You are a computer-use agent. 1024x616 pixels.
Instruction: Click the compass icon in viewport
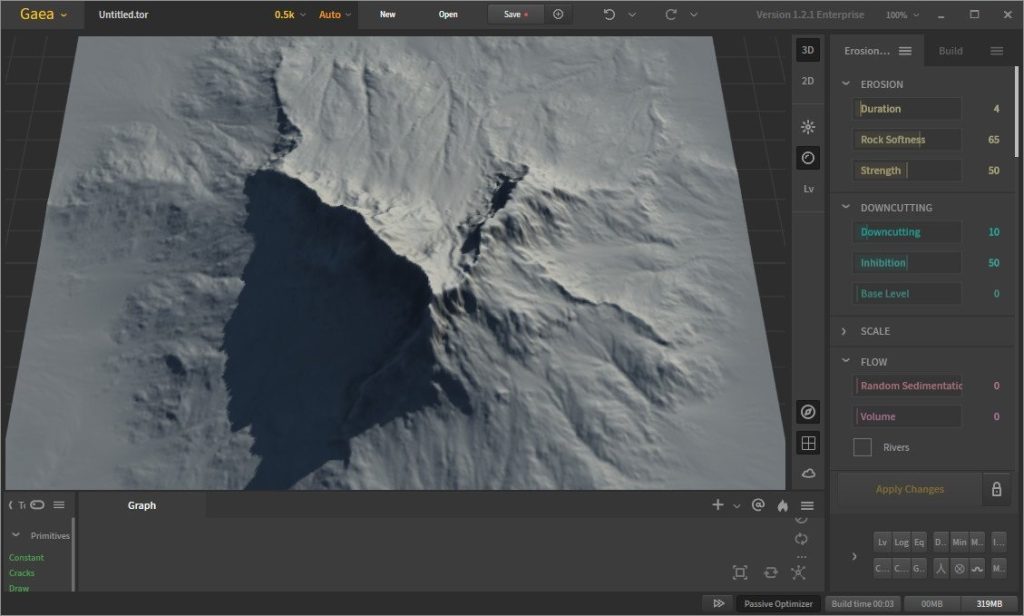tap(808, 412)
